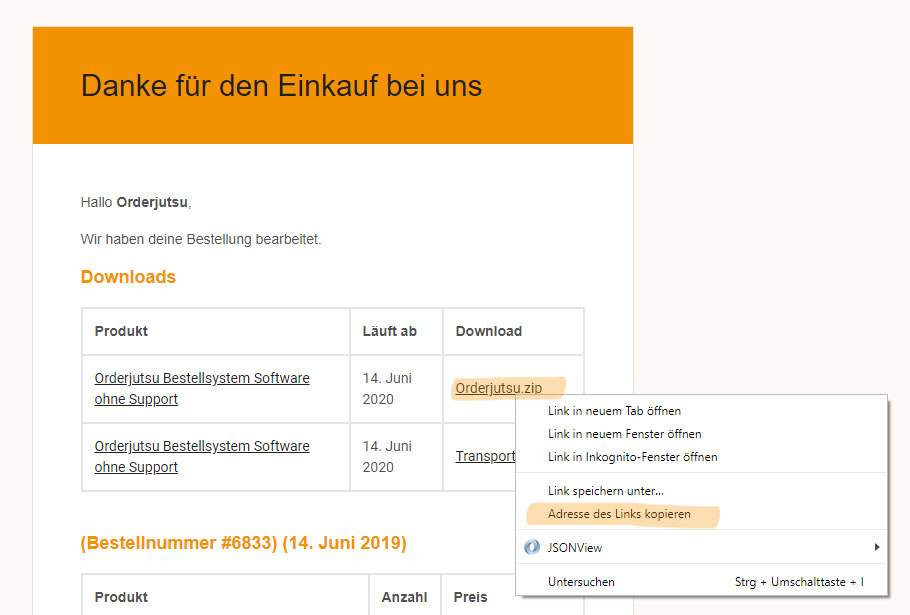
Task: Click the 'Produkt' header in the Downloads table
Action: (x=121, y=331)
